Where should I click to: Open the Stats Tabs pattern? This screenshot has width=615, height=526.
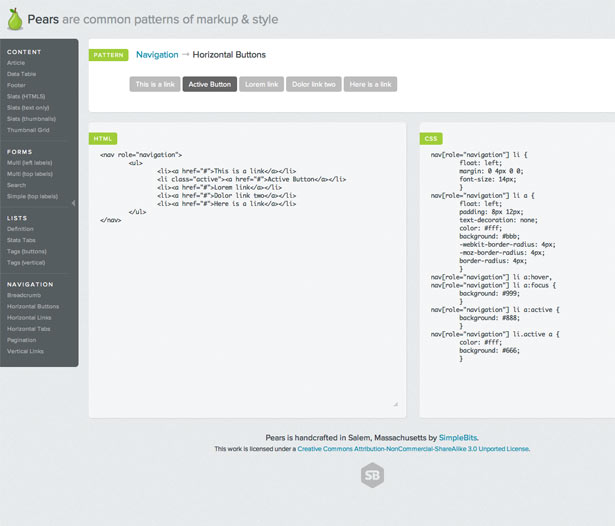[x=21, y=240]
